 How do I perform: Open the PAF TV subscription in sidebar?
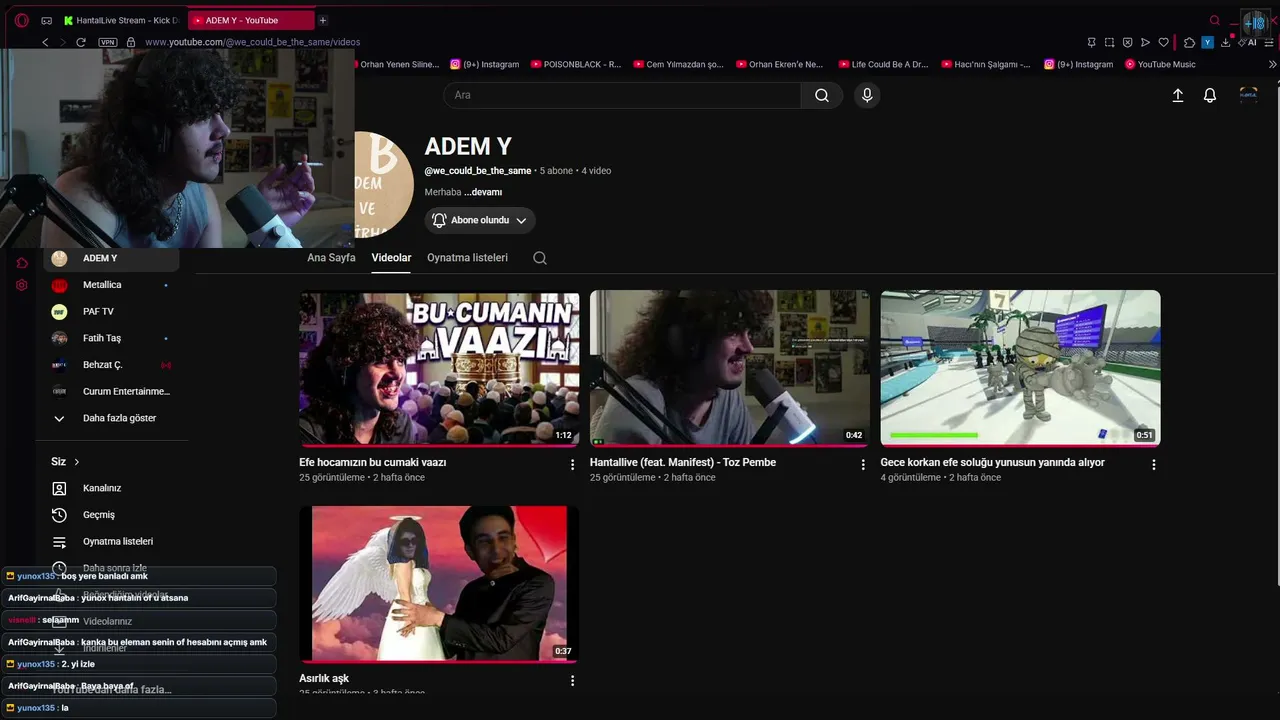tap(111, 312)
